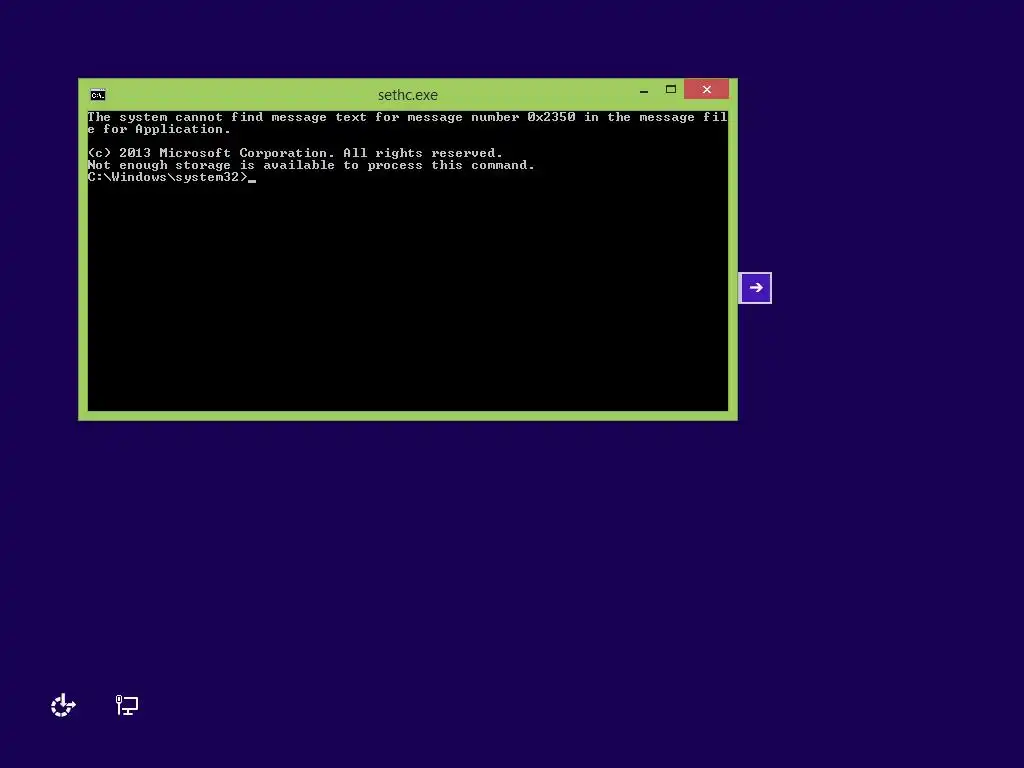Click "The system cannot find message text" line

pos(408,117)
